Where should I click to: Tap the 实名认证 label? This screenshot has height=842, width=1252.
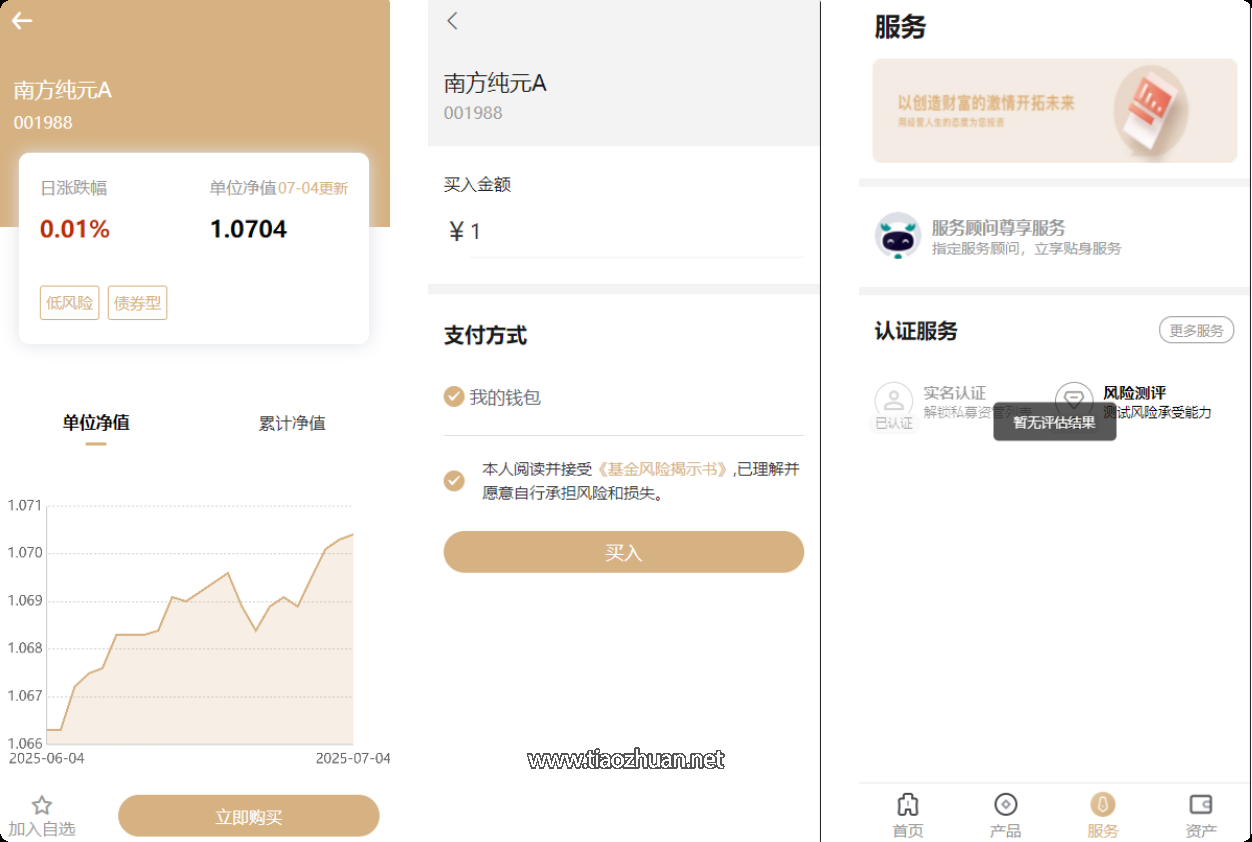tap(954, 393)
